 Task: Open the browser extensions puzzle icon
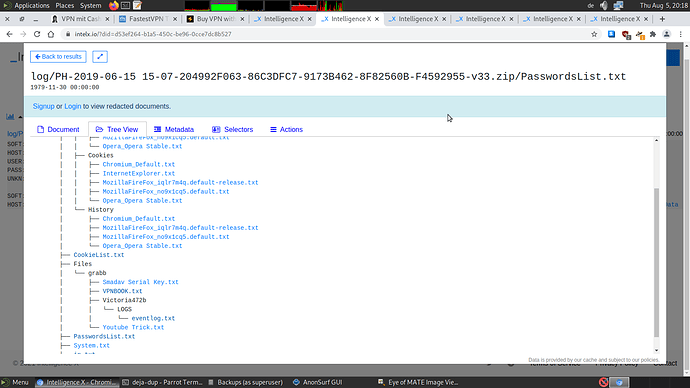coord(653,34)
